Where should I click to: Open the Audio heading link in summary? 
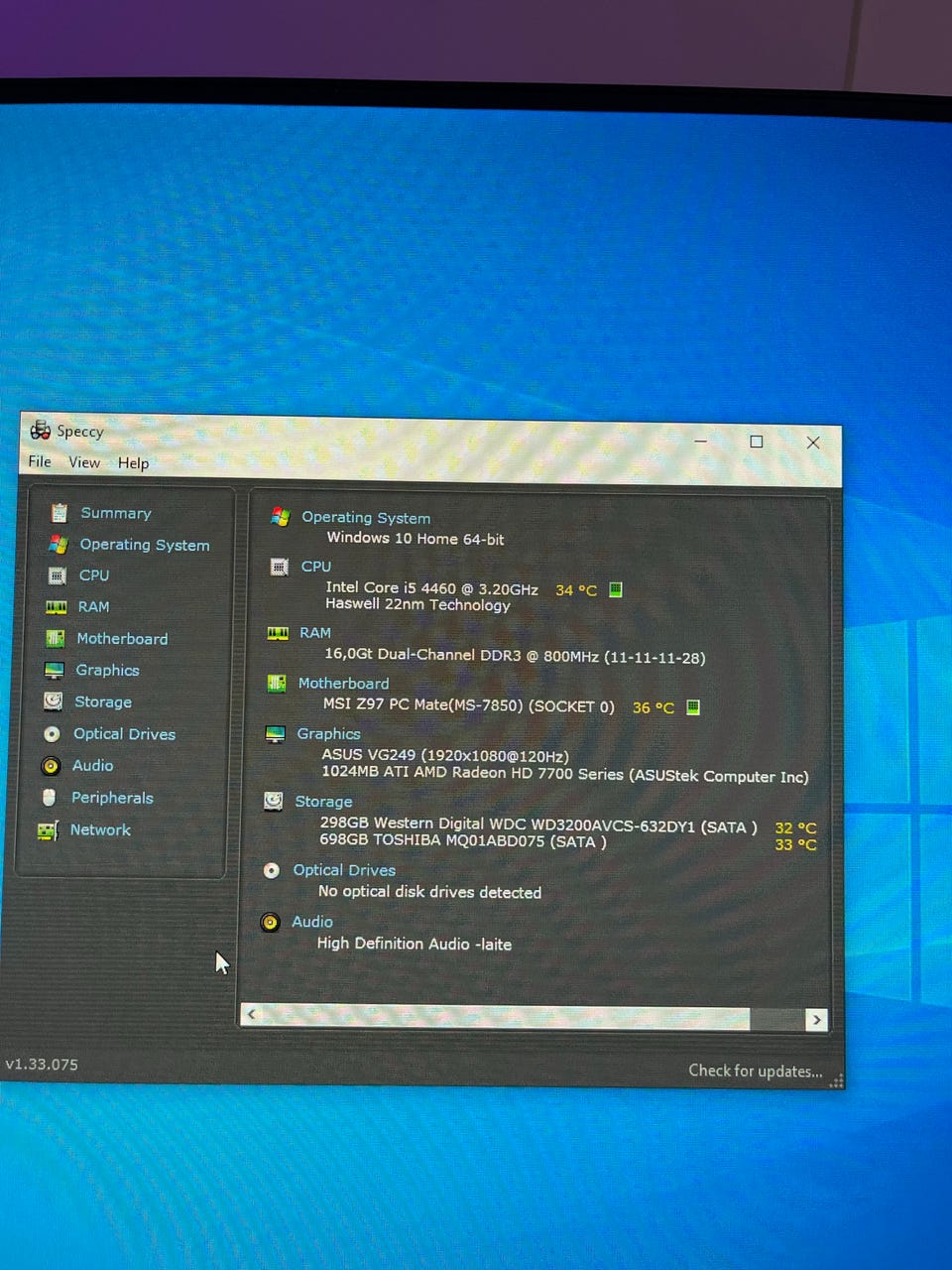[x=312, y=922]
